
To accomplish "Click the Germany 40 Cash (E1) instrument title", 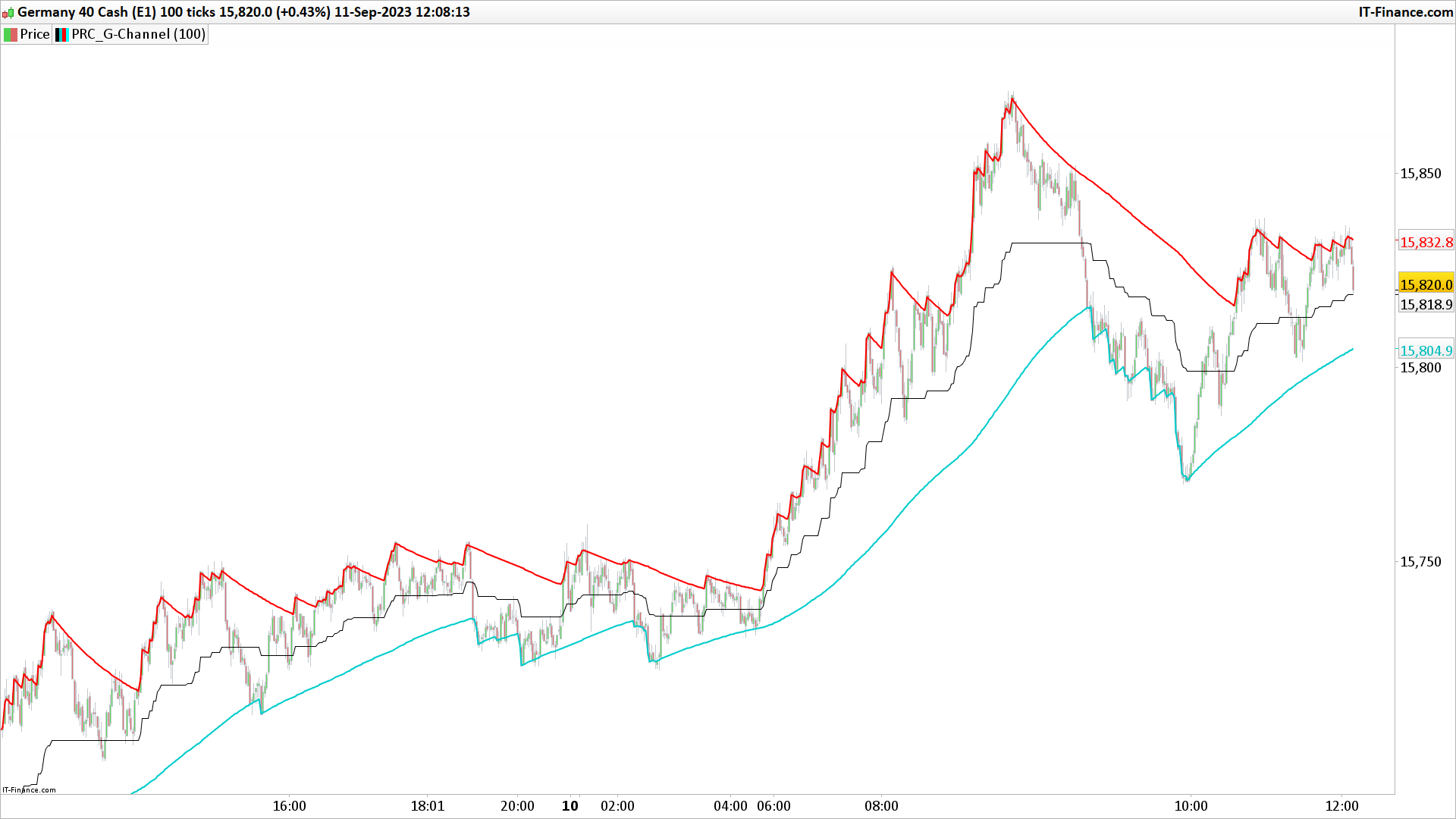I will tap(86, 12).
